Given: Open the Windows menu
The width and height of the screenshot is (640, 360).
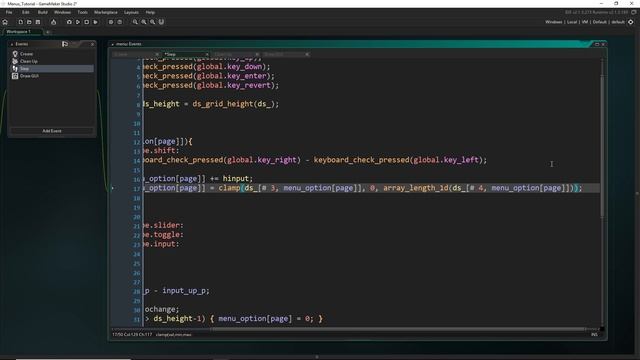Looking at the screenshot, I should (62, 12).
